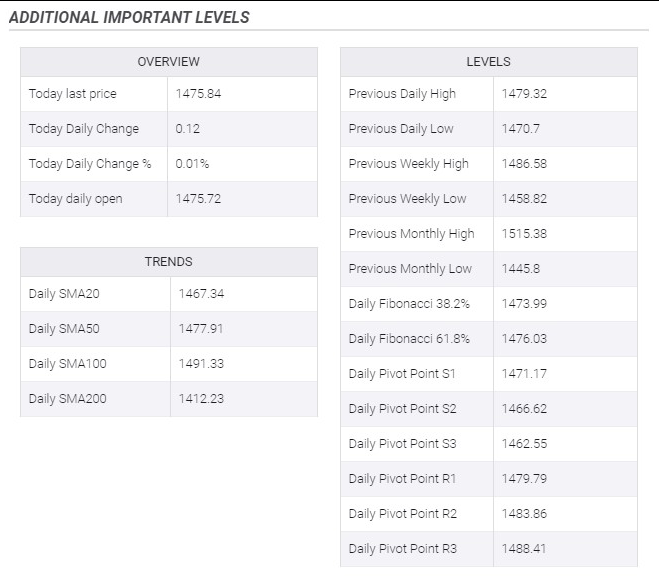Image resolution: width=659 pixels, height=581 pixels.
Task: Click the LEVELS table header
Action: pos(488,62)
